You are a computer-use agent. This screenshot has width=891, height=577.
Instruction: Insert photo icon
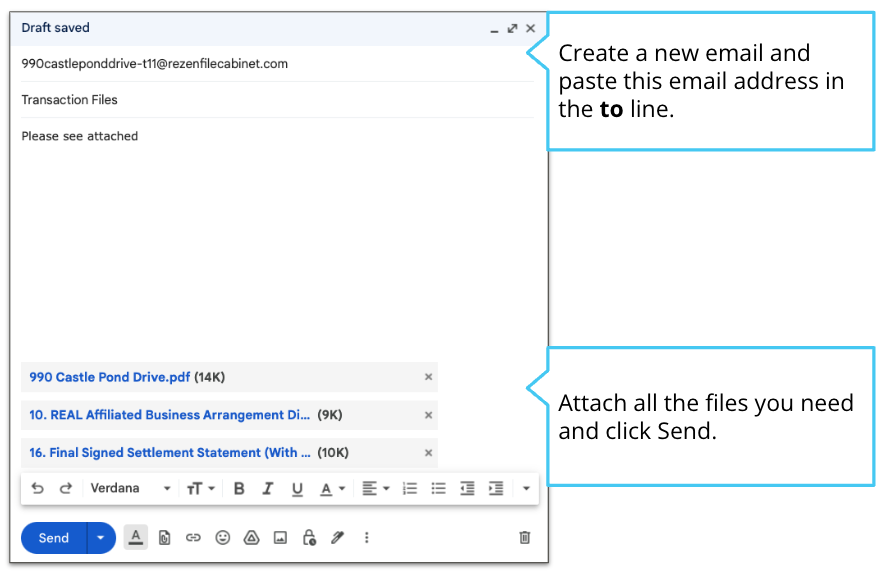[x=280, y=538]
